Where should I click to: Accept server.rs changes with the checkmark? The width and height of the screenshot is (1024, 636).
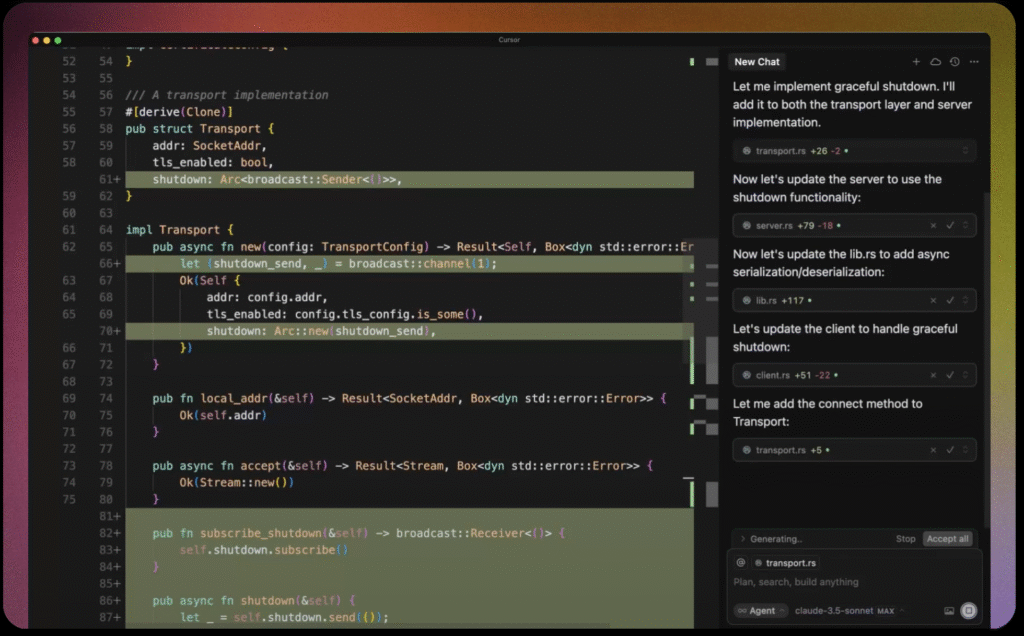click(950, 225)
